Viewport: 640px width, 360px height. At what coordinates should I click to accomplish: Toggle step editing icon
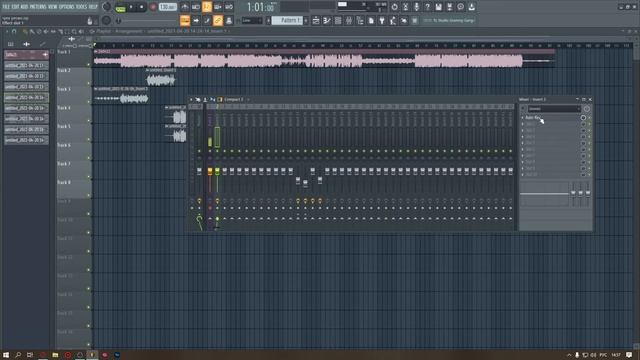207,20
